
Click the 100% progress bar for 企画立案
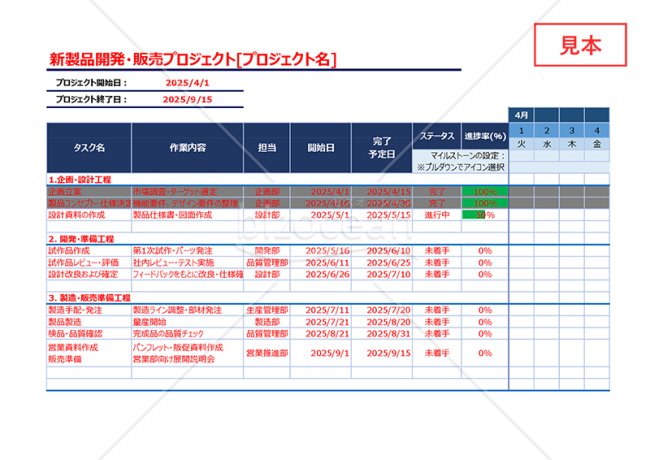click(x=485, y=191)
